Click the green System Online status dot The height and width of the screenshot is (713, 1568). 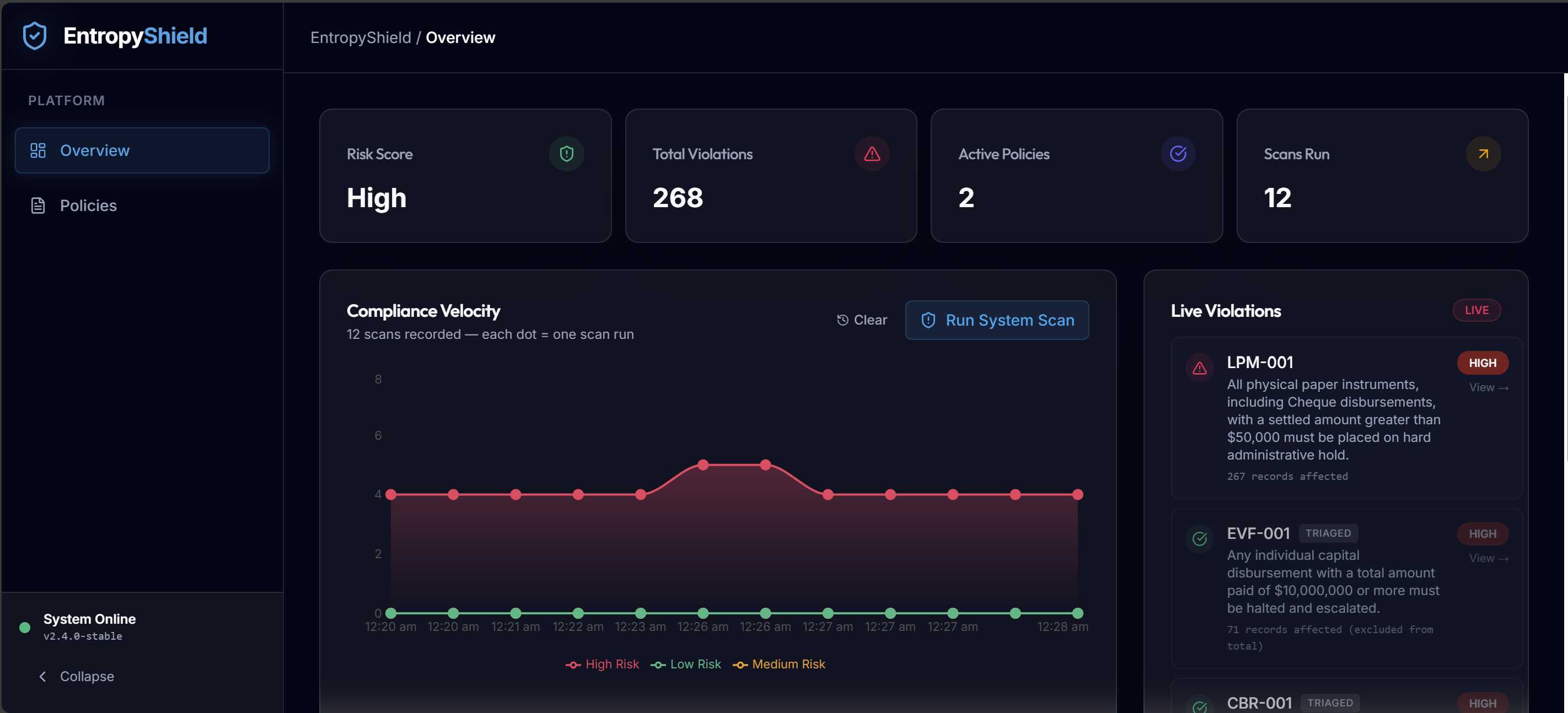pos(25,627)
